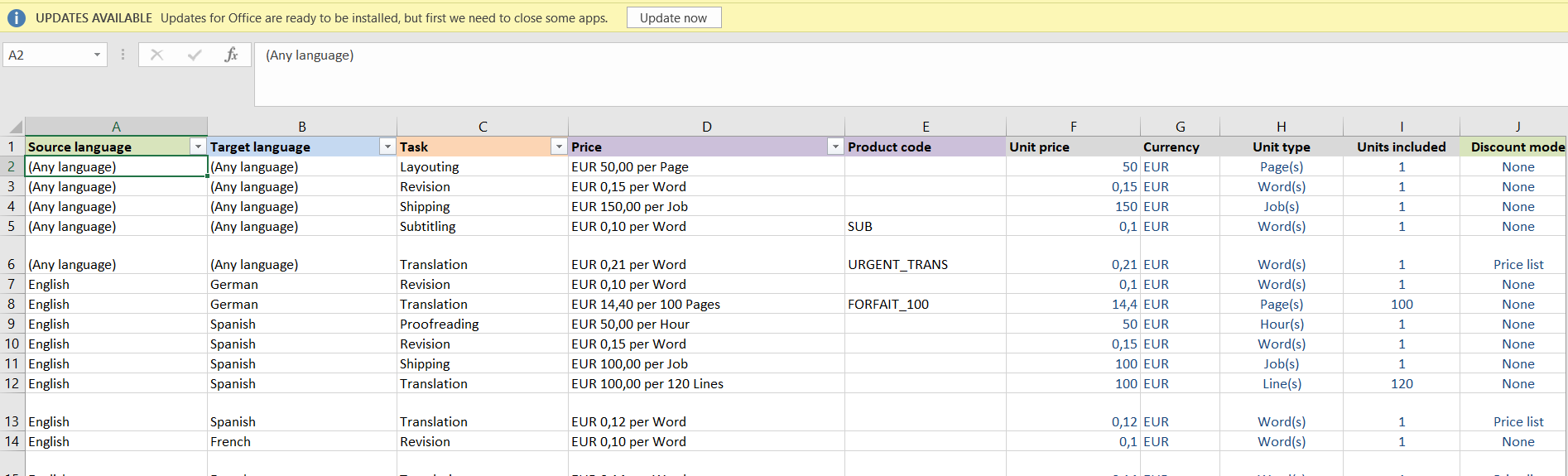
Task: Click the Select All corner triangle
Action: (15, 127)
